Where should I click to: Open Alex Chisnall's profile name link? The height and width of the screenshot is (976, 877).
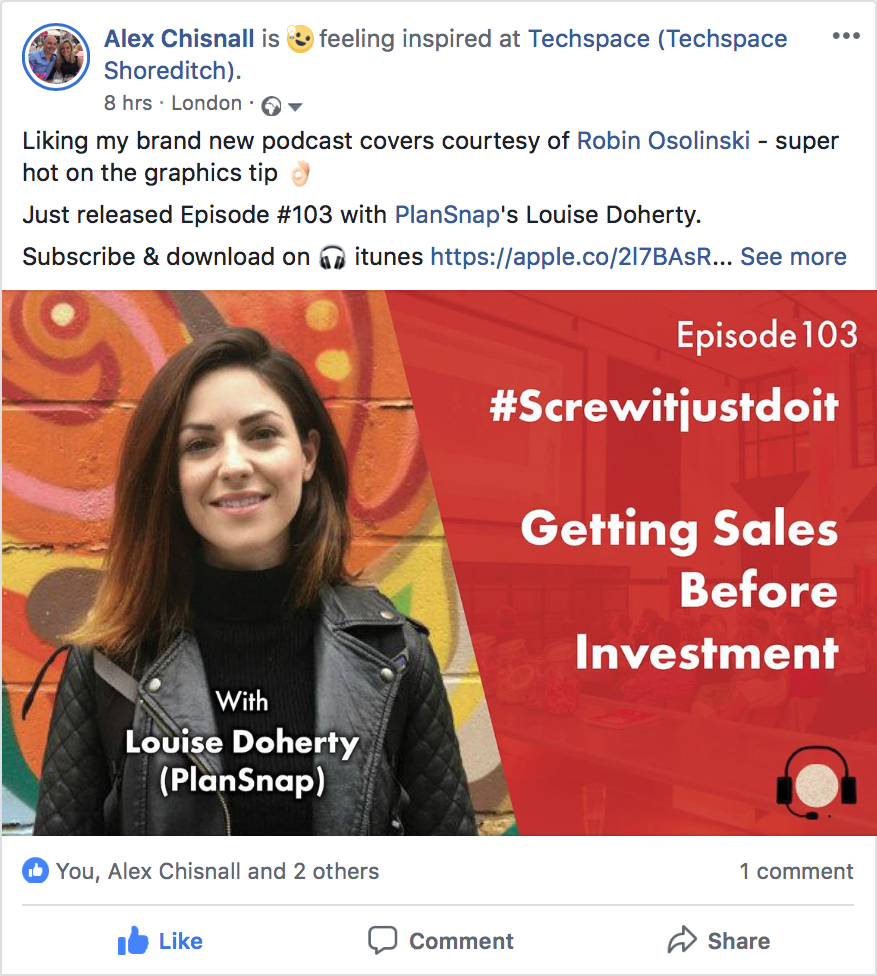[x=179, y=39]
